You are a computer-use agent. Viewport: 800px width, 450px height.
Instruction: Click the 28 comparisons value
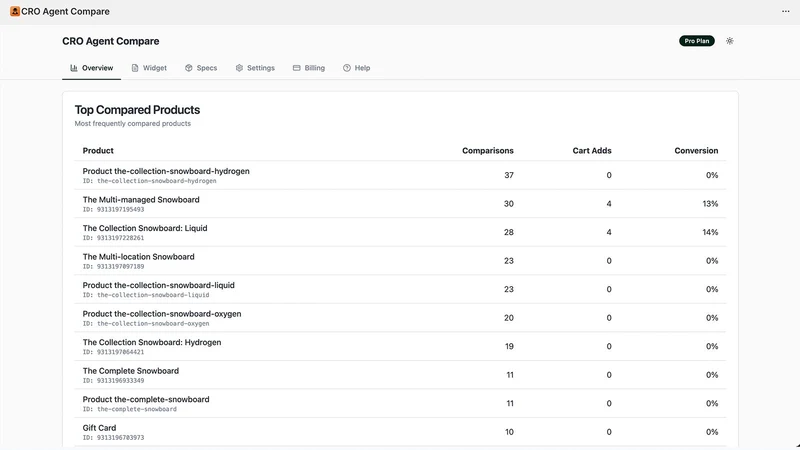(509, 232)
